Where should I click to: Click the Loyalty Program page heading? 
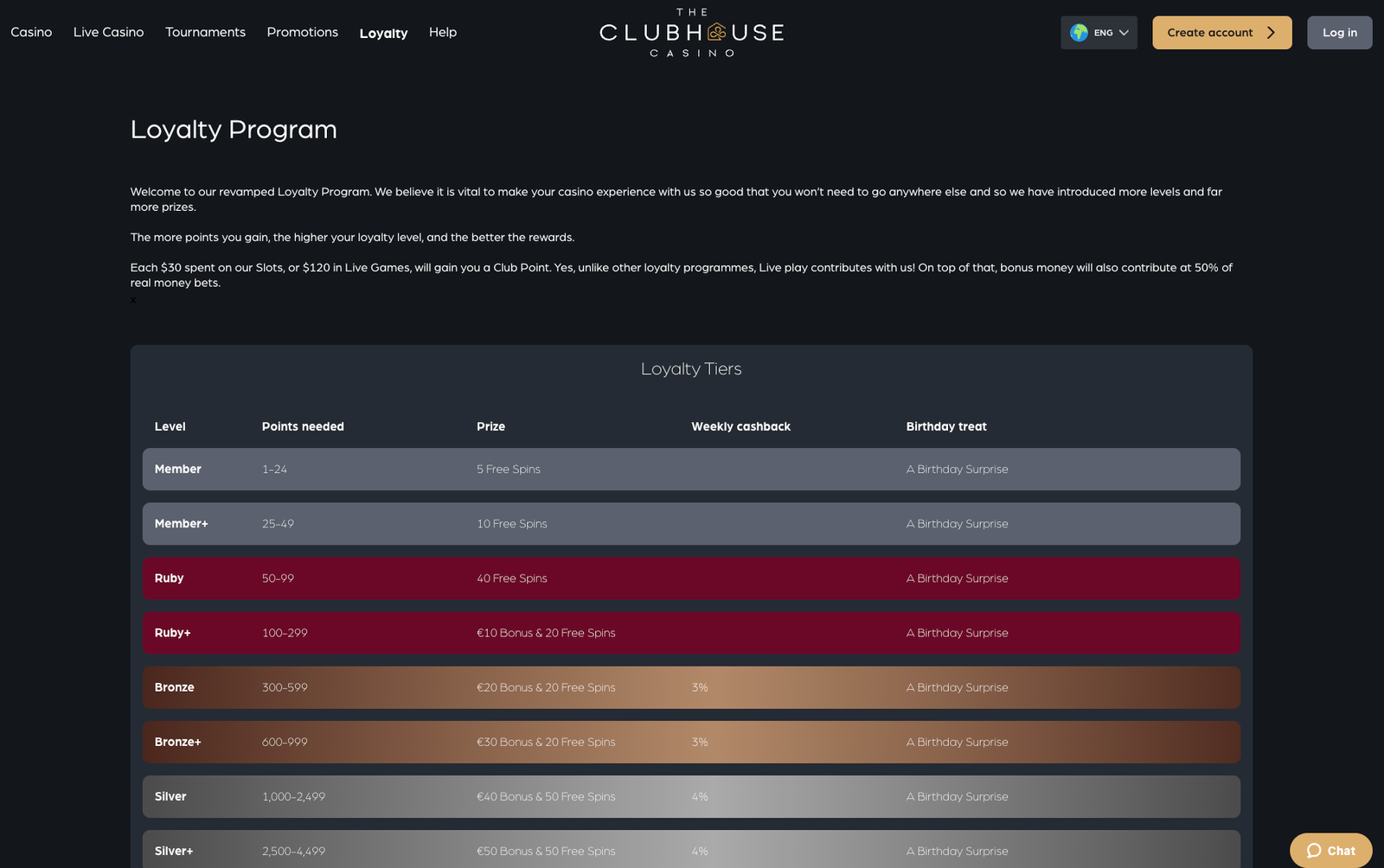[234, 130]
